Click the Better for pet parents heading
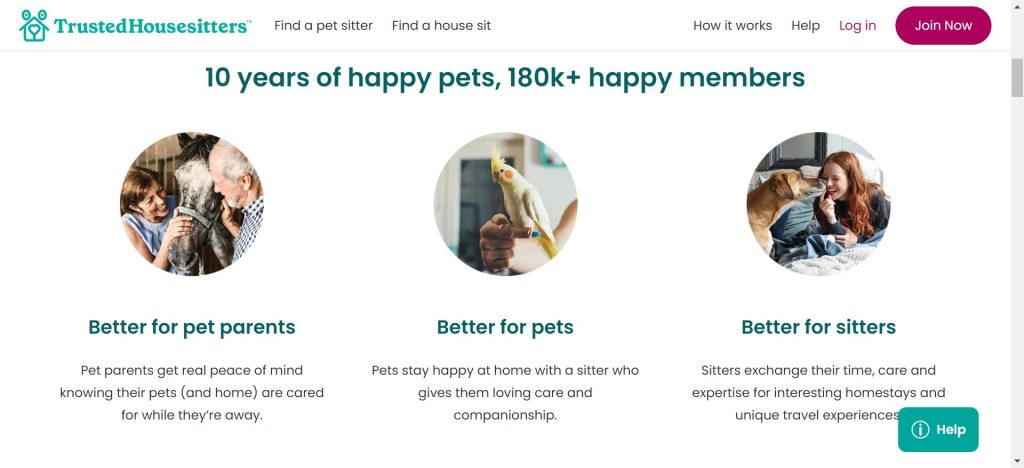The height and width of the screenshot is (468, 1024). click(x=192, y=327)
